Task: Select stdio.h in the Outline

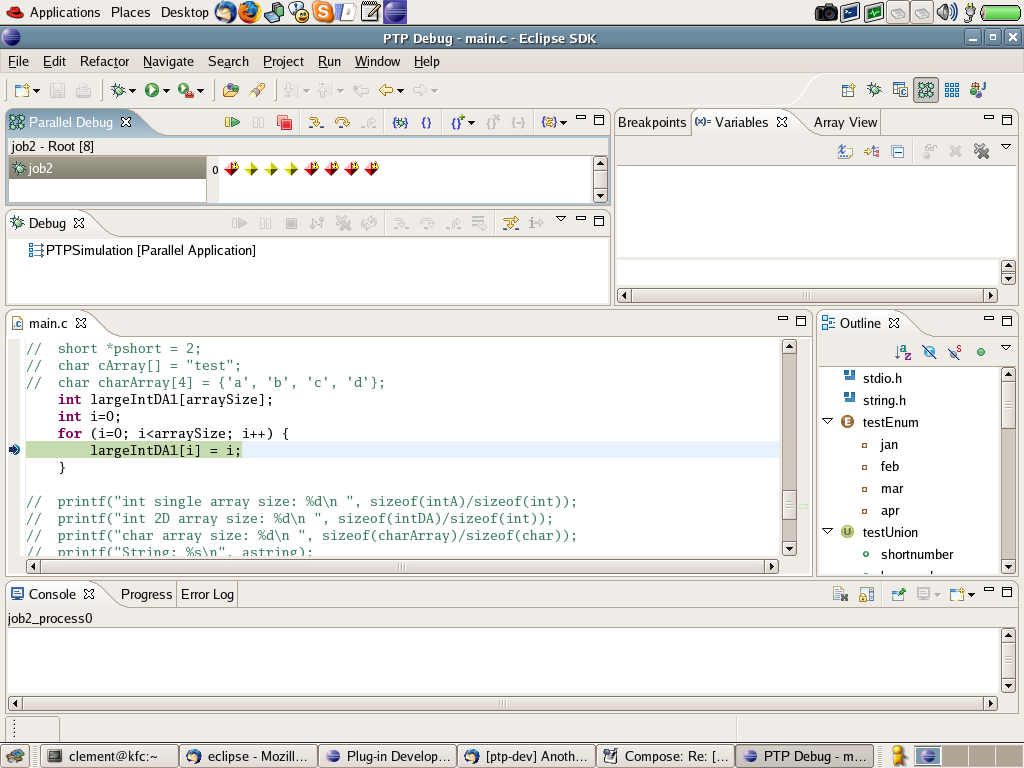Action: (x=882, y=378)
